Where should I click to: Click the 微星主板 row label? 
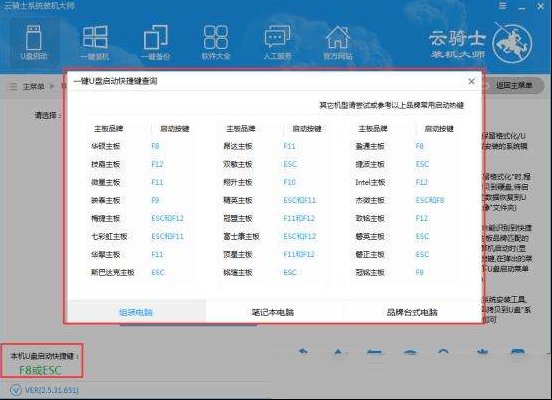(106, 182)
